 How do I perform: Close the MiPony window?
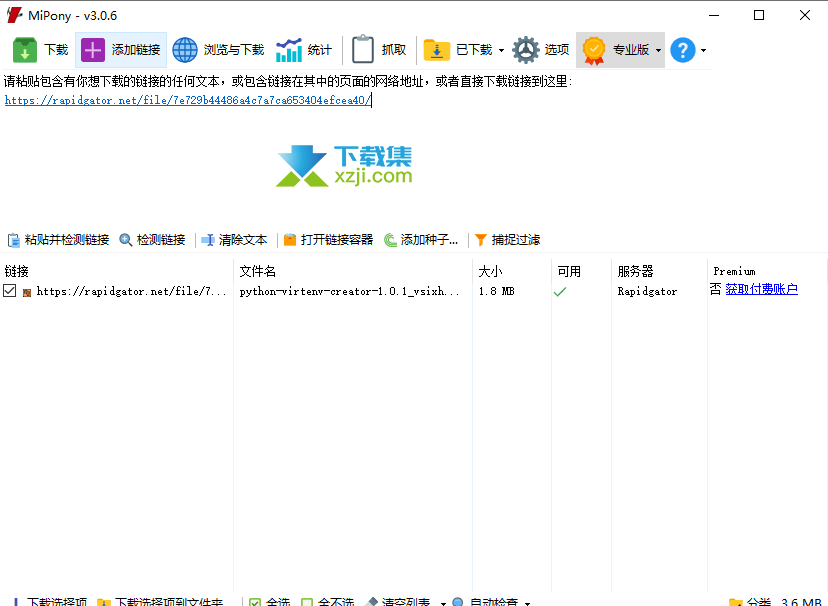coord(805,15)
